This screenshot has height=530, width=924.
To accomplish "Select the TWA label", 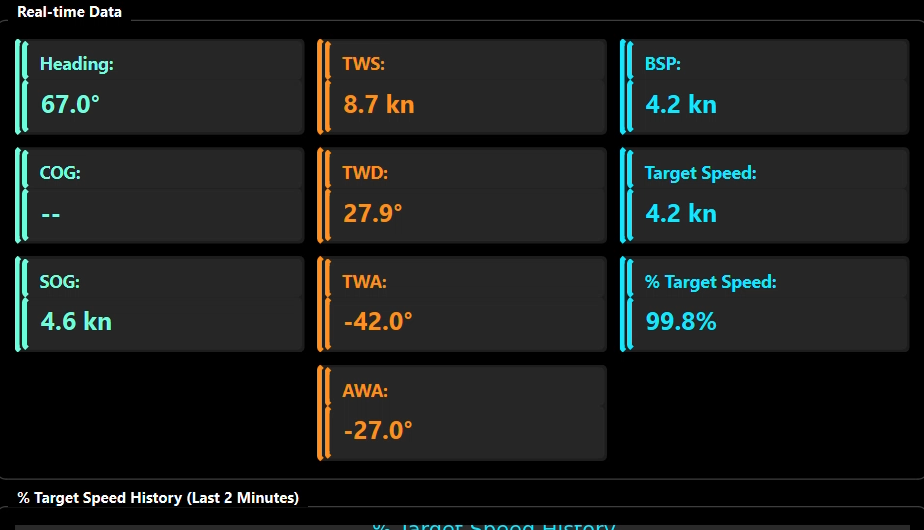I will coord(364,282).
